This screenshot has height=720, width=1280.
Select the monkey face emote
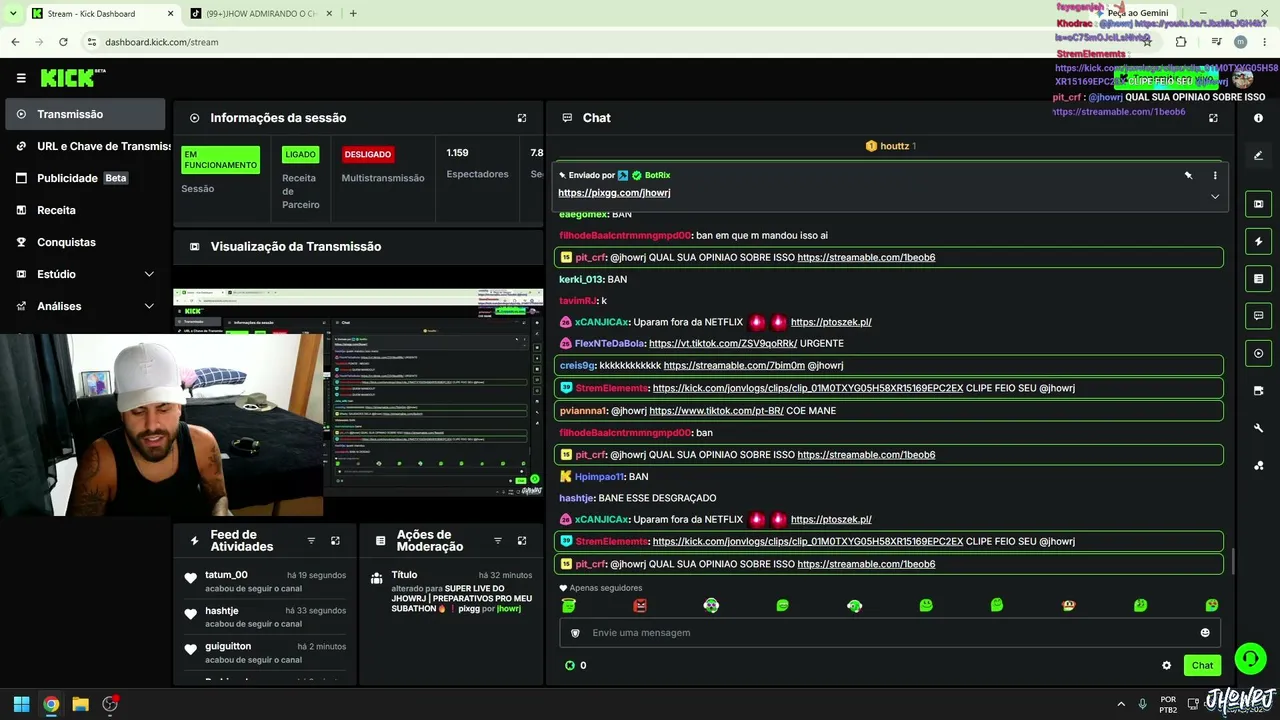tap(1069, 605)
